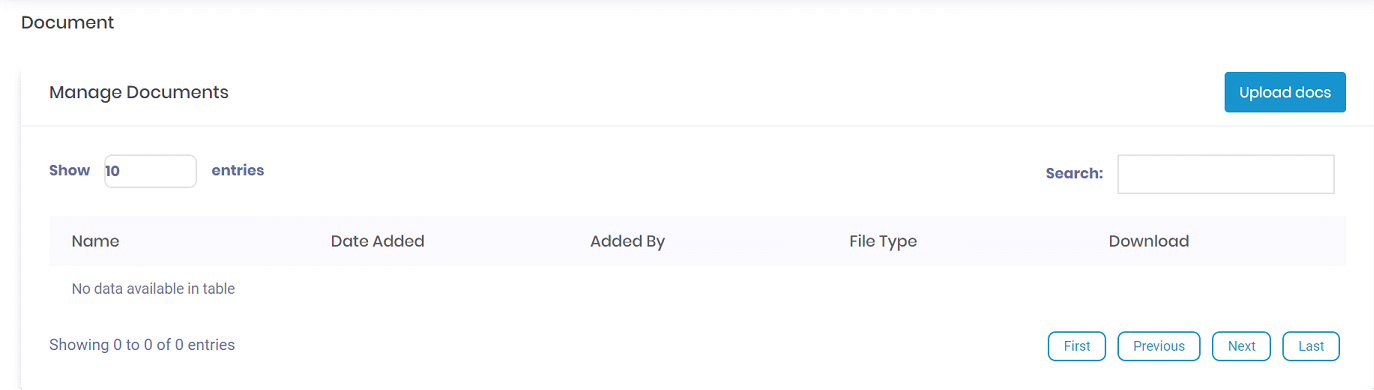The image size is (1374, 390).
Task: Focus the Show entries number field
Action: point(150,171)
